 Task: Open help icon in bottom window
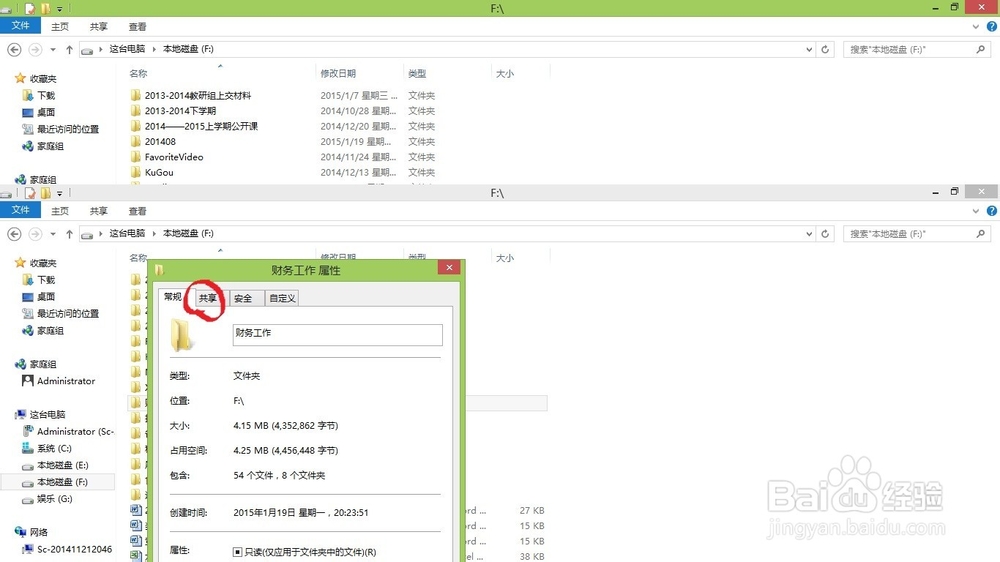click(x=992, y=211)
